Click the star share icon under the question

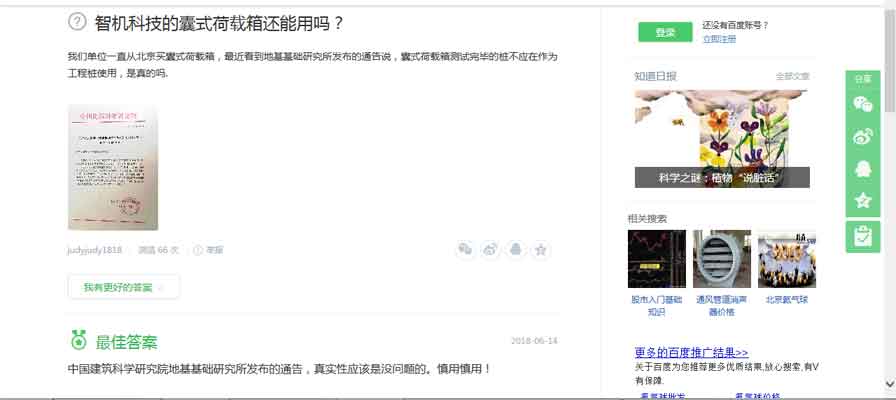[541, 249]
